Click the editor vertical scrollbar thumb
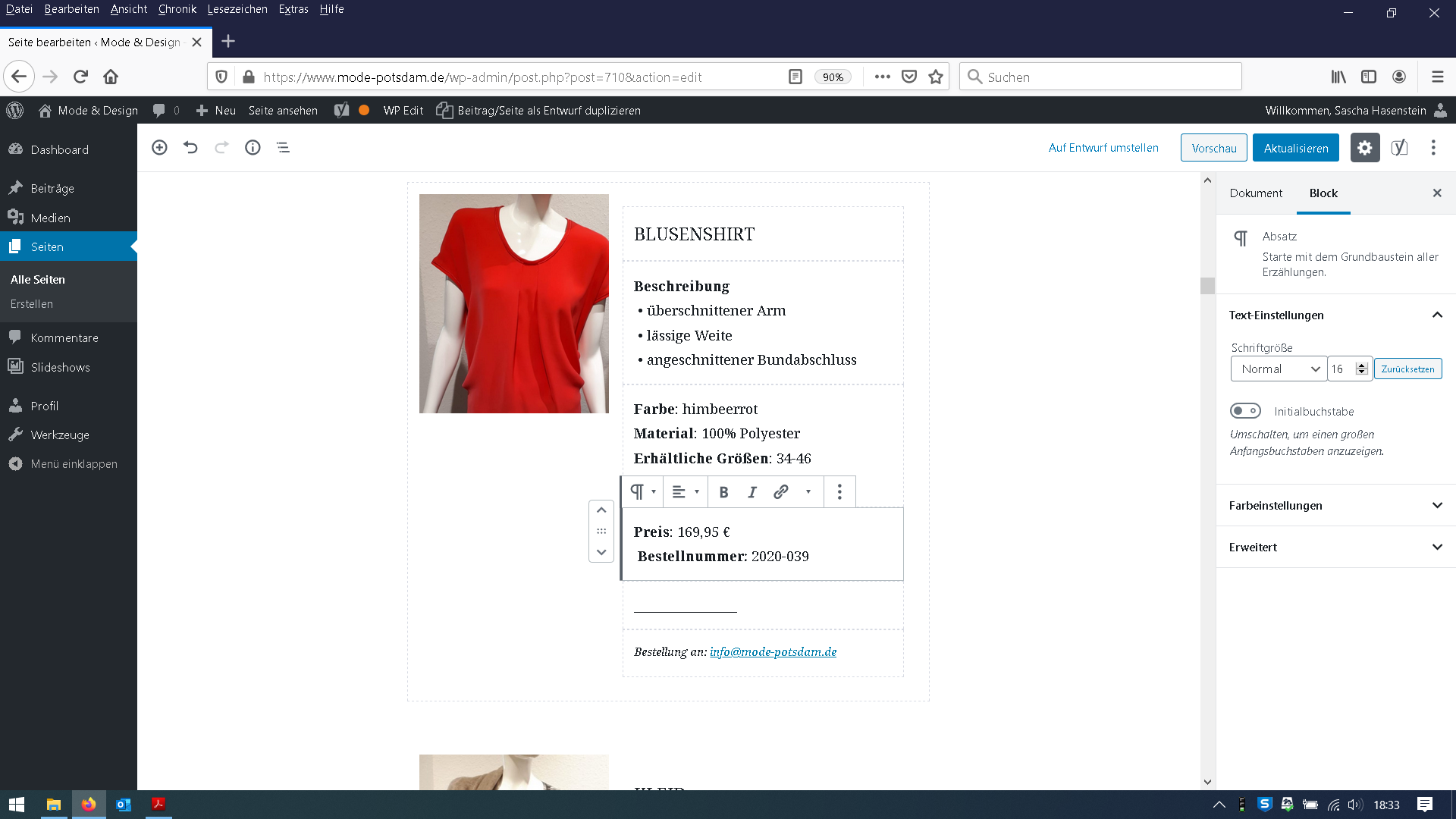 1207,286
